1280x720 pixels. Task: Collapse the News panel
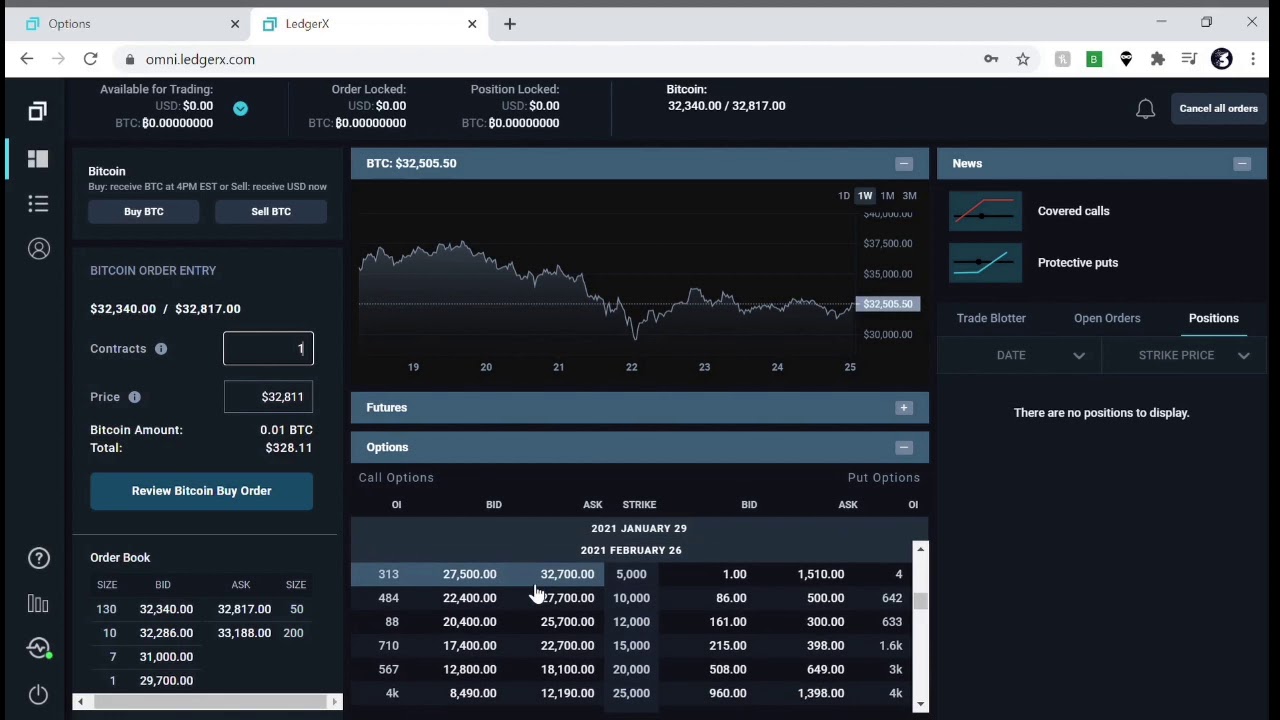click(x=1242, y=164)
